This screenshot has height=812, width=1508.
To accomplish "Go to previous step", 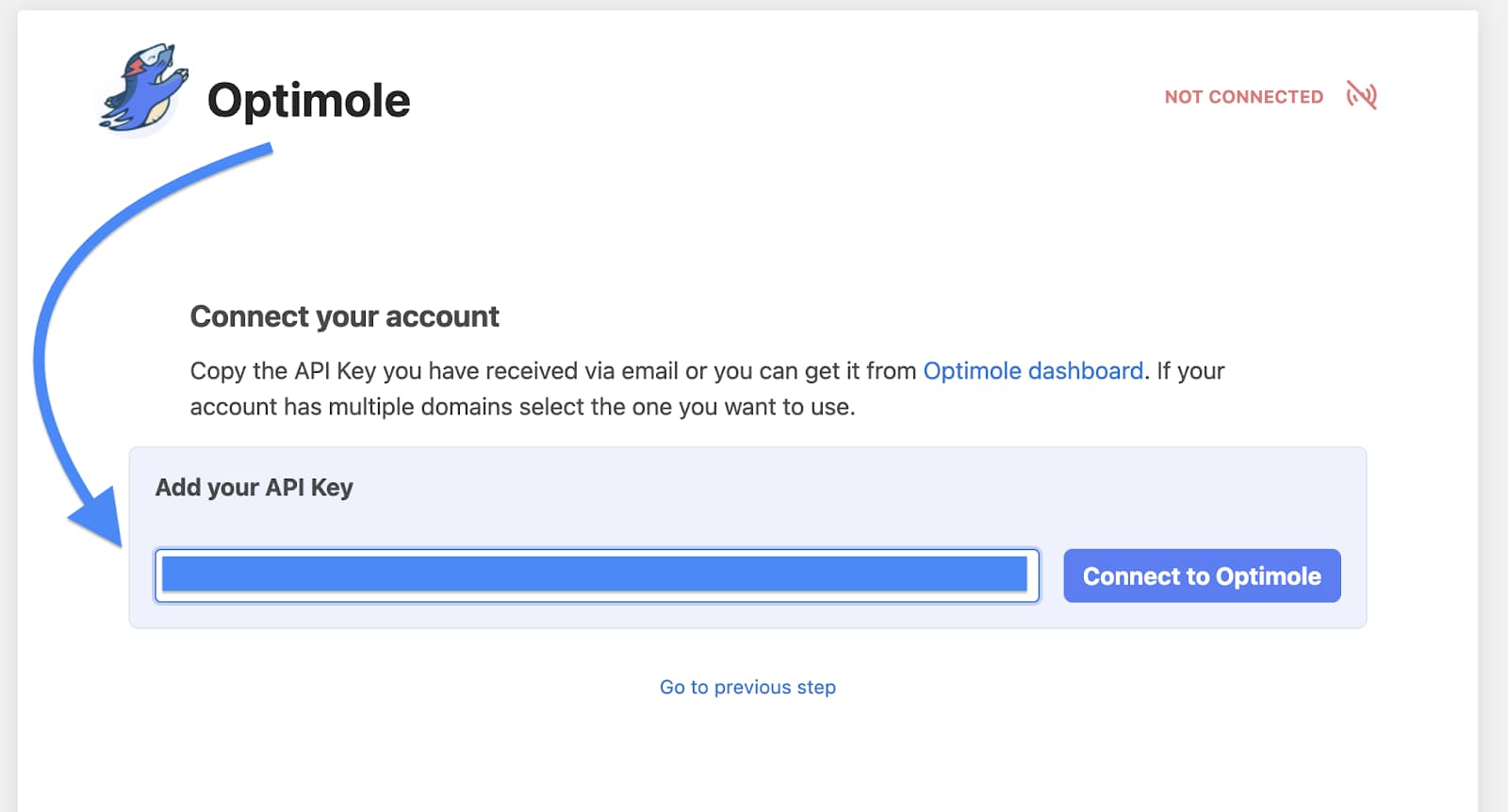I will [x=747, y=688].
